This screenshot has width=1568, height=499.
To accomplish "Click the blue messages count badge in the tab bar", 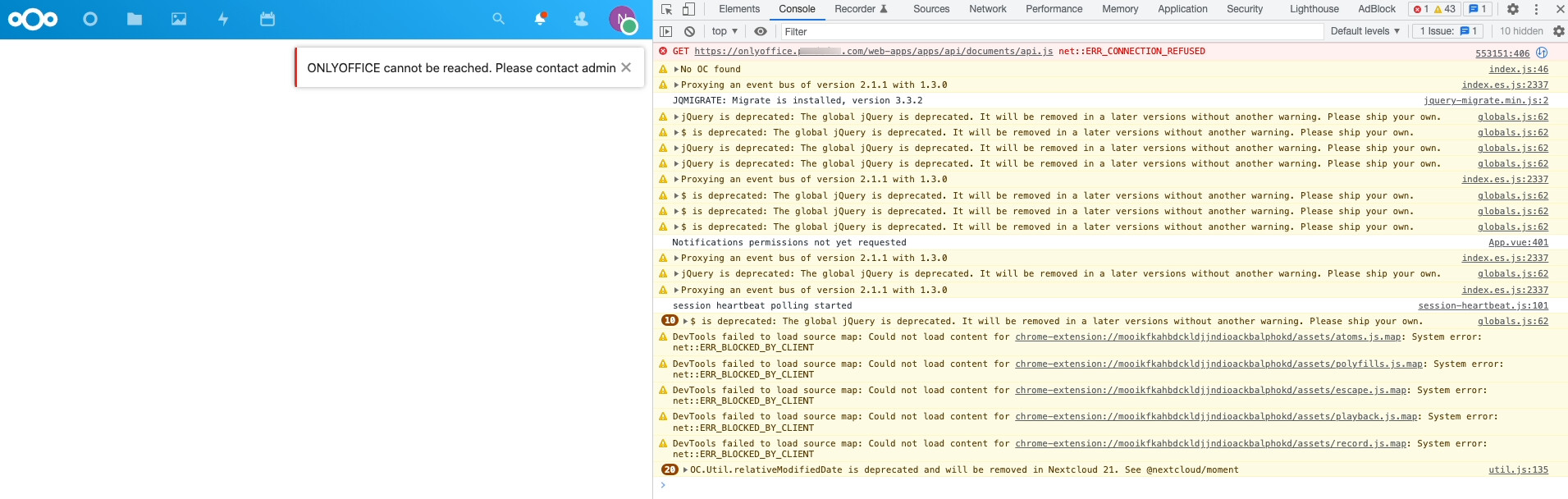I will [x=1478, y=9].
